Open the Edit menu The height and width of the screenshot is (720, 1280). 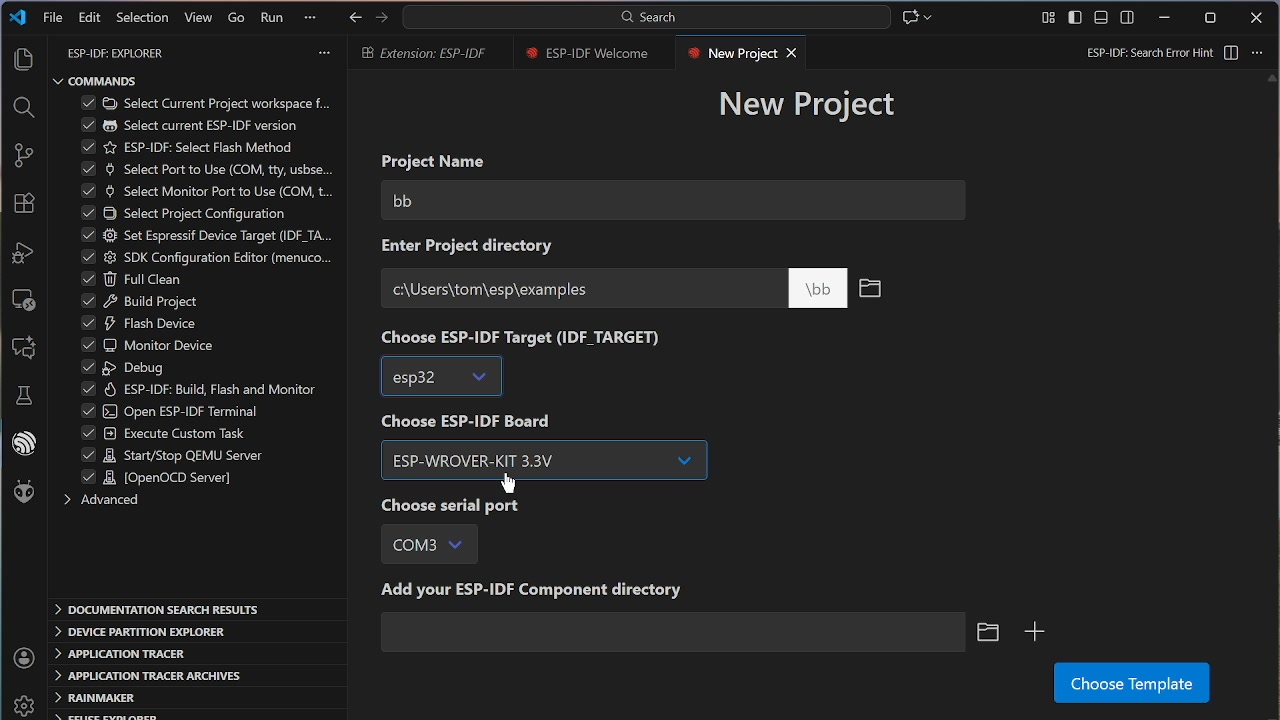(x=89, y=17)
